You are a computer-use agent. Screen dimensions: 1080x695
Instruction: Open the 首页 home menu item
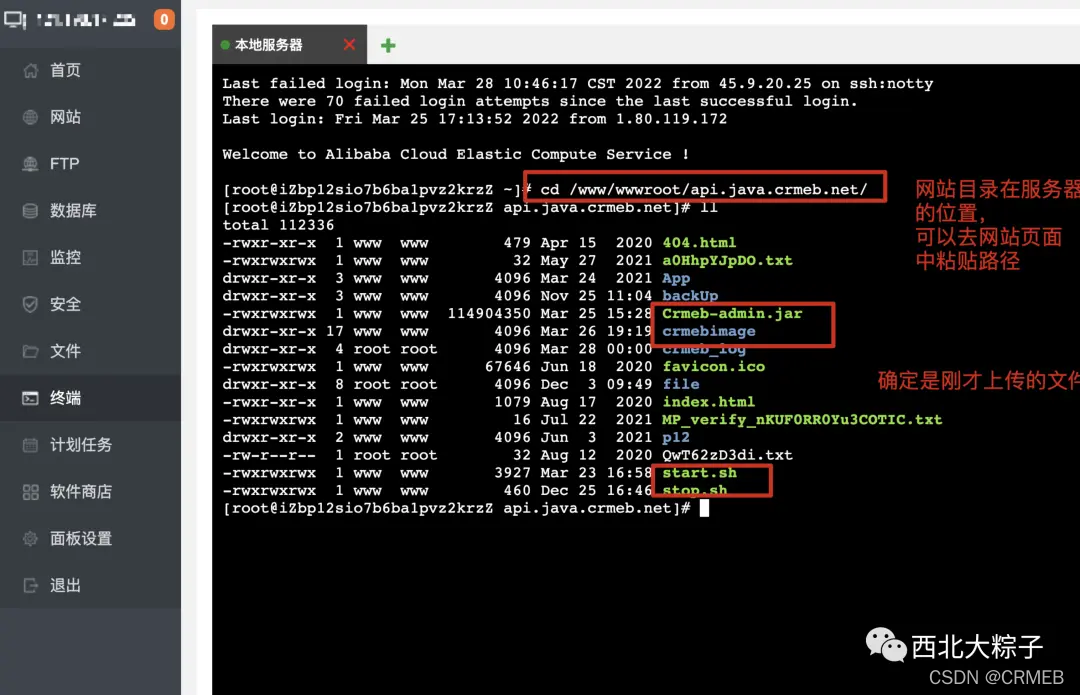coord(90,70)
